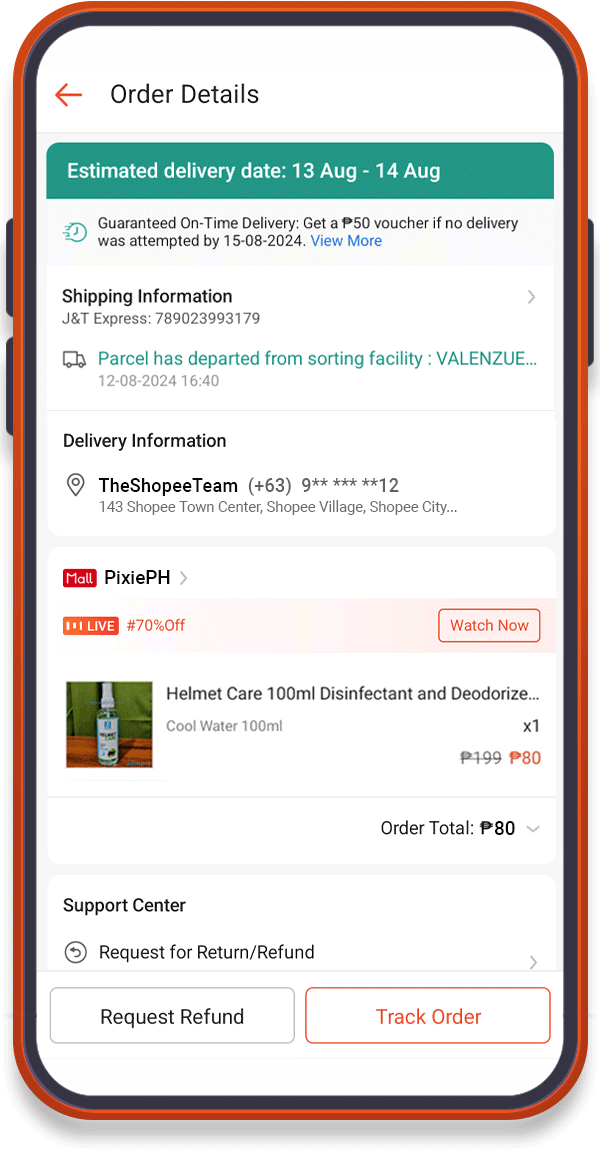600x1160 pixels.
Task: Tap the Return/Refund circular arrow icon
Action: click(x=75, y=952)
